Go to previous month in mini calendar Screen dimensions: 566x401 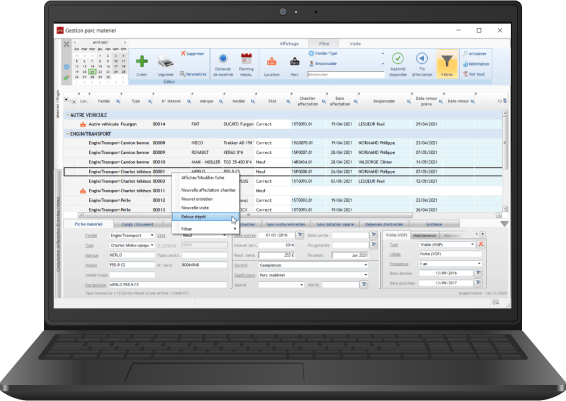click(75, 43)
